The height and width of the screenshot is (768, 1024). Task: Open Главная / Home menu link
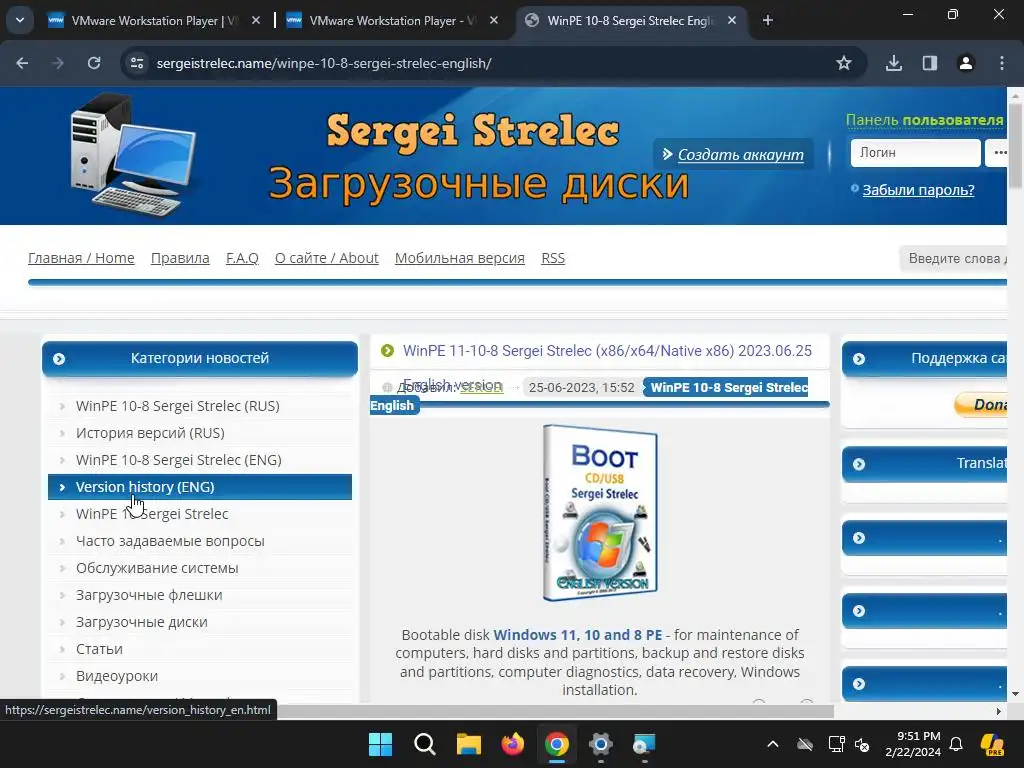point(81,258)
